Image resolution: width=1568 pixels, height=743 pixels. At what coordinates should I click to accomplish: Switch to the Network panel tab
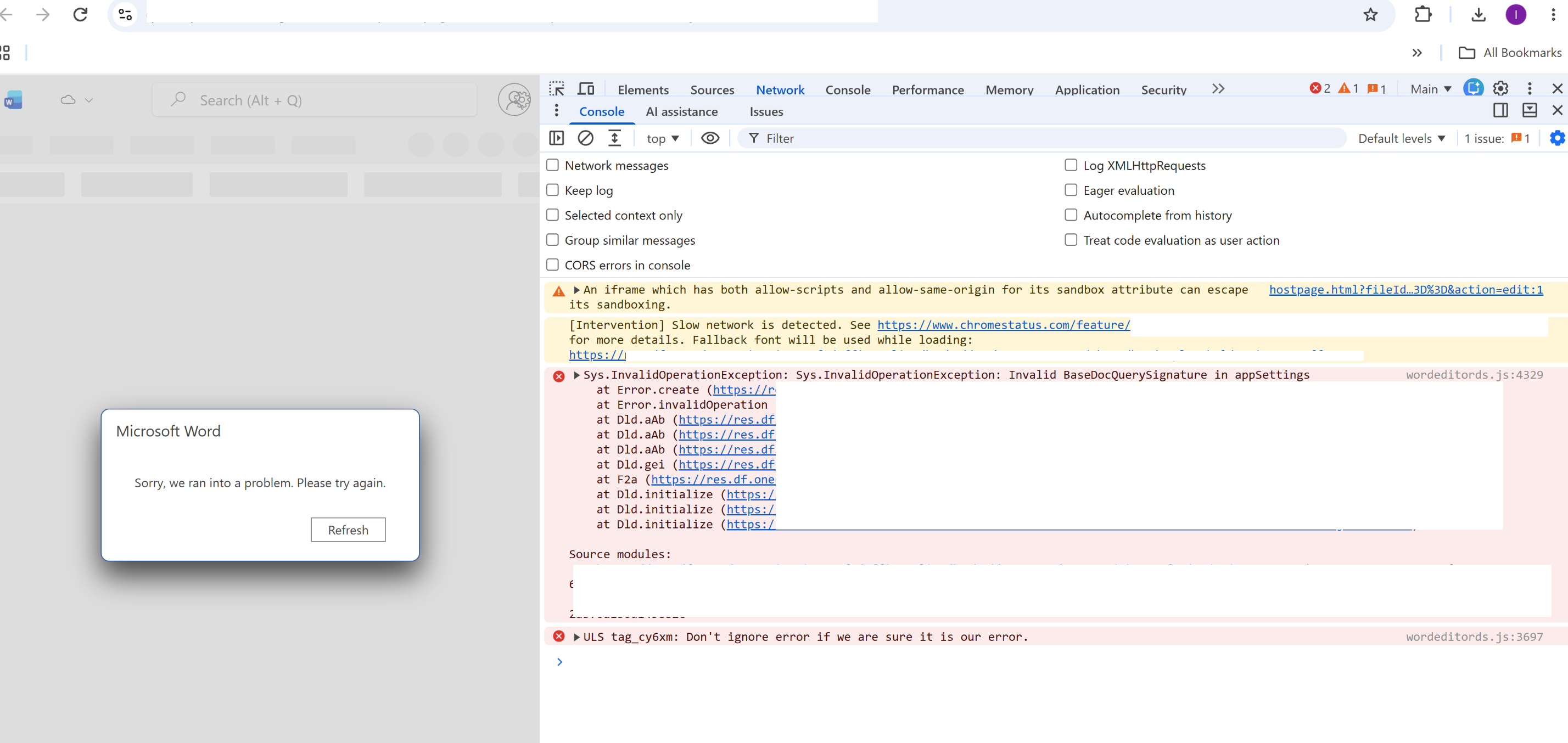[x=780, y=89]
